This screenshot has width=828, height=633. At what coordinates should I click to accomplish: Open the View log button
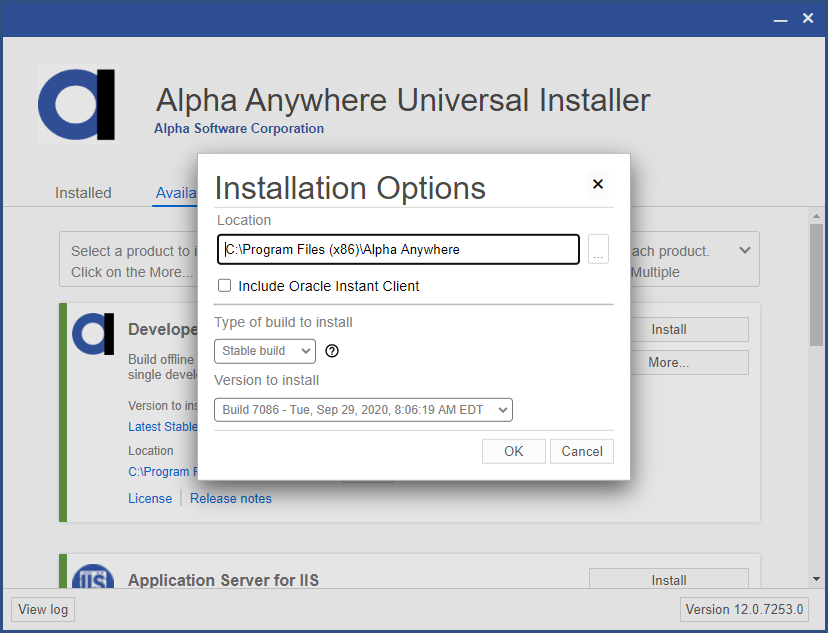[x=43, y=609]
